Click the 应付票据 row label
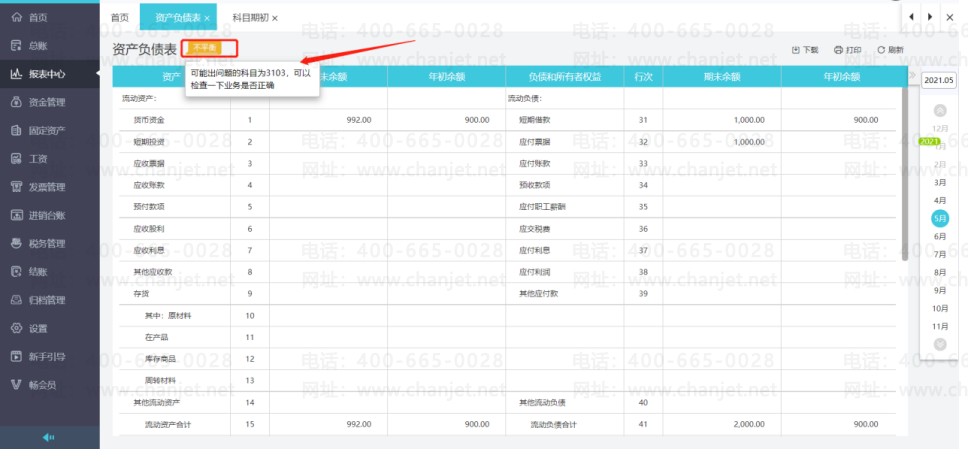 click(x=535, y=142)
